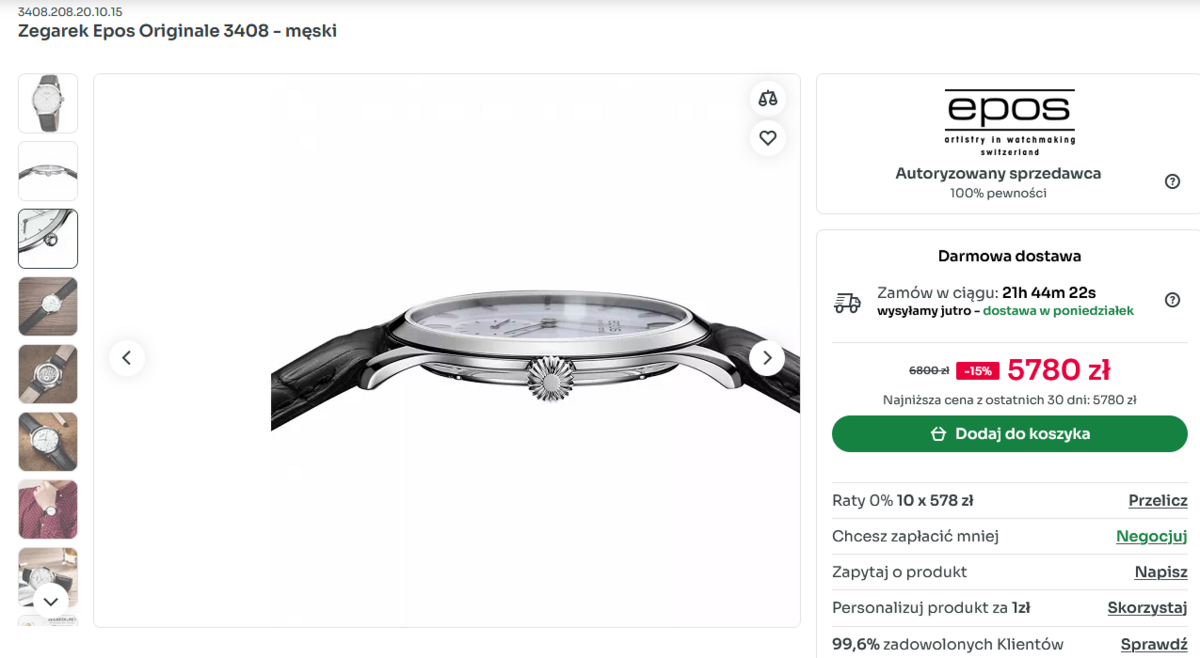Open Przelicz installment calculator link

pos(1157,500)
